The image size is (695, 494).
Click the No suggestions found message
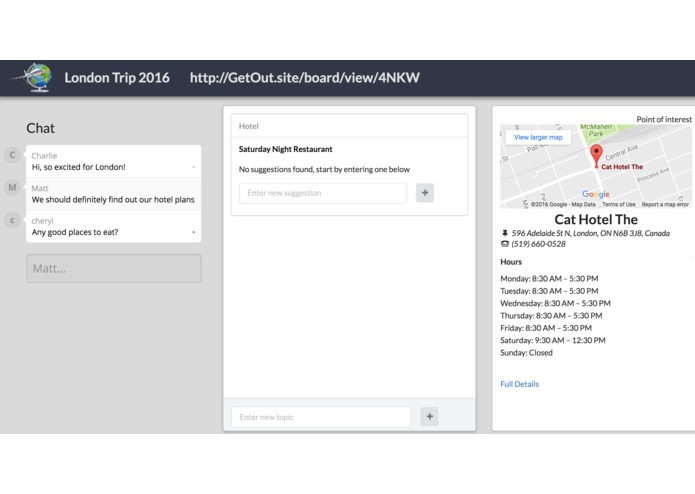324,169
